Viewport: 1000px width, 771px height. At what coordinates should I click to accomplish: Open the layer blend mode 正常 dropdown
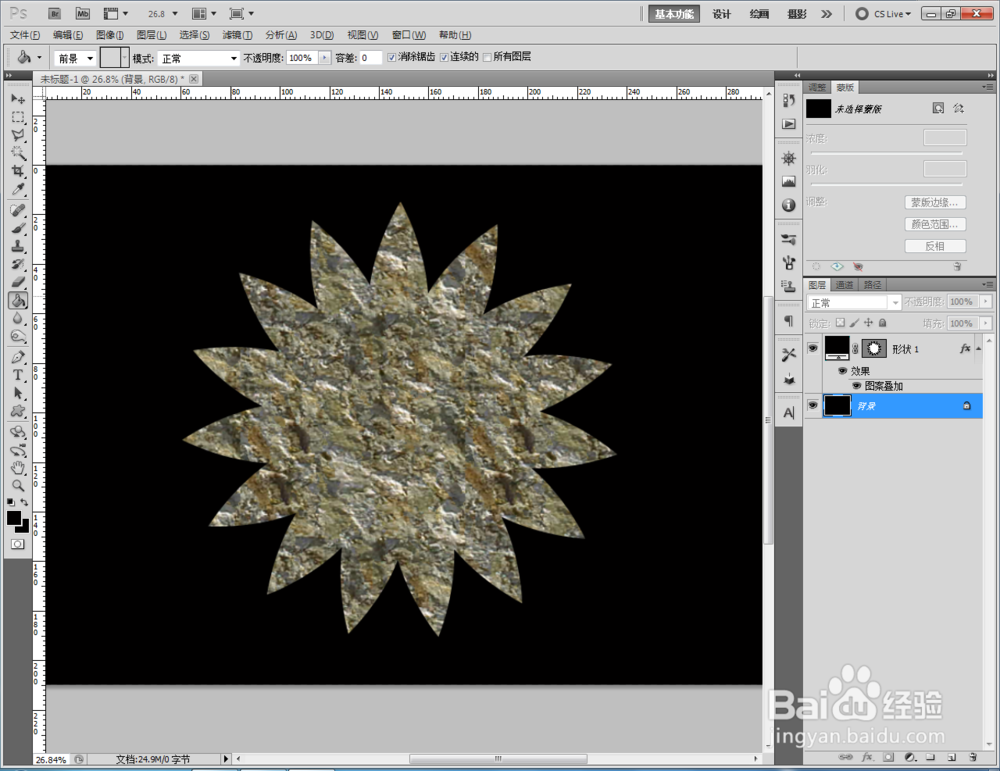853,302
